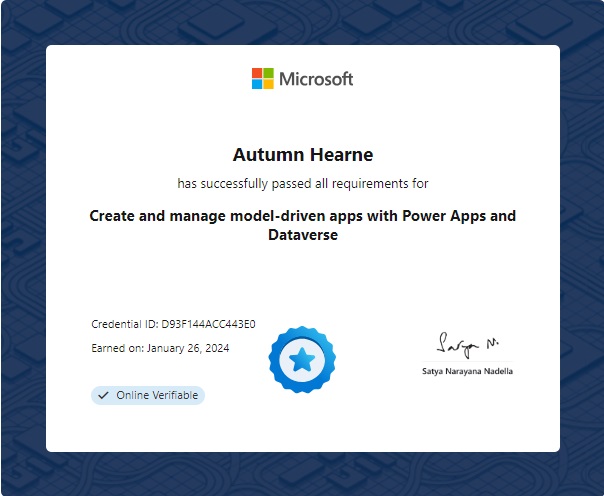Click the Earned on January 26, 2024 date
Image resolution: width=604 pixels, height=496 pixels.
(160, 348)
